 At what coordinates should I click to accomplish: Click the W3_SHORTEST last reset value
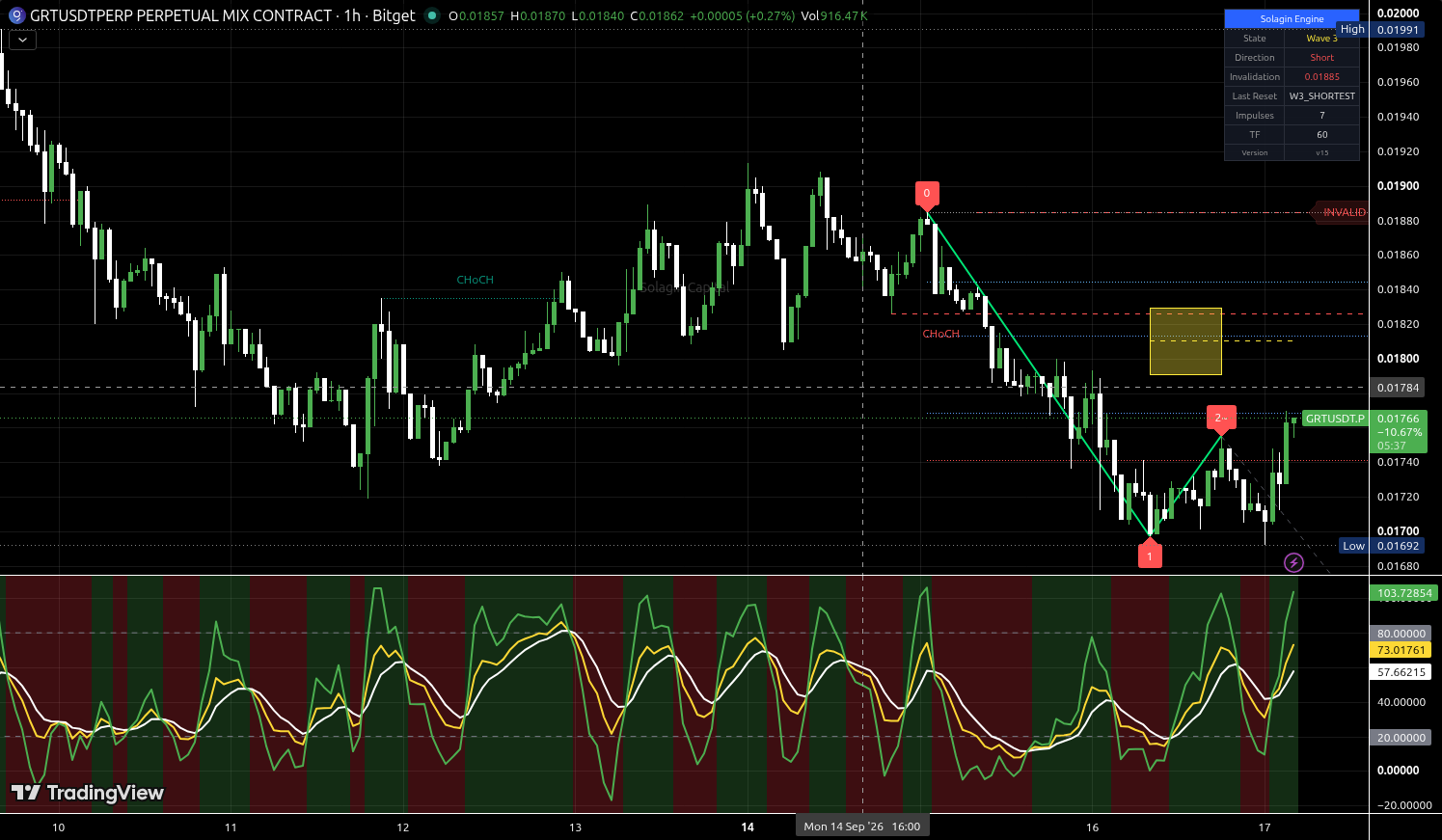[1321, 96]
